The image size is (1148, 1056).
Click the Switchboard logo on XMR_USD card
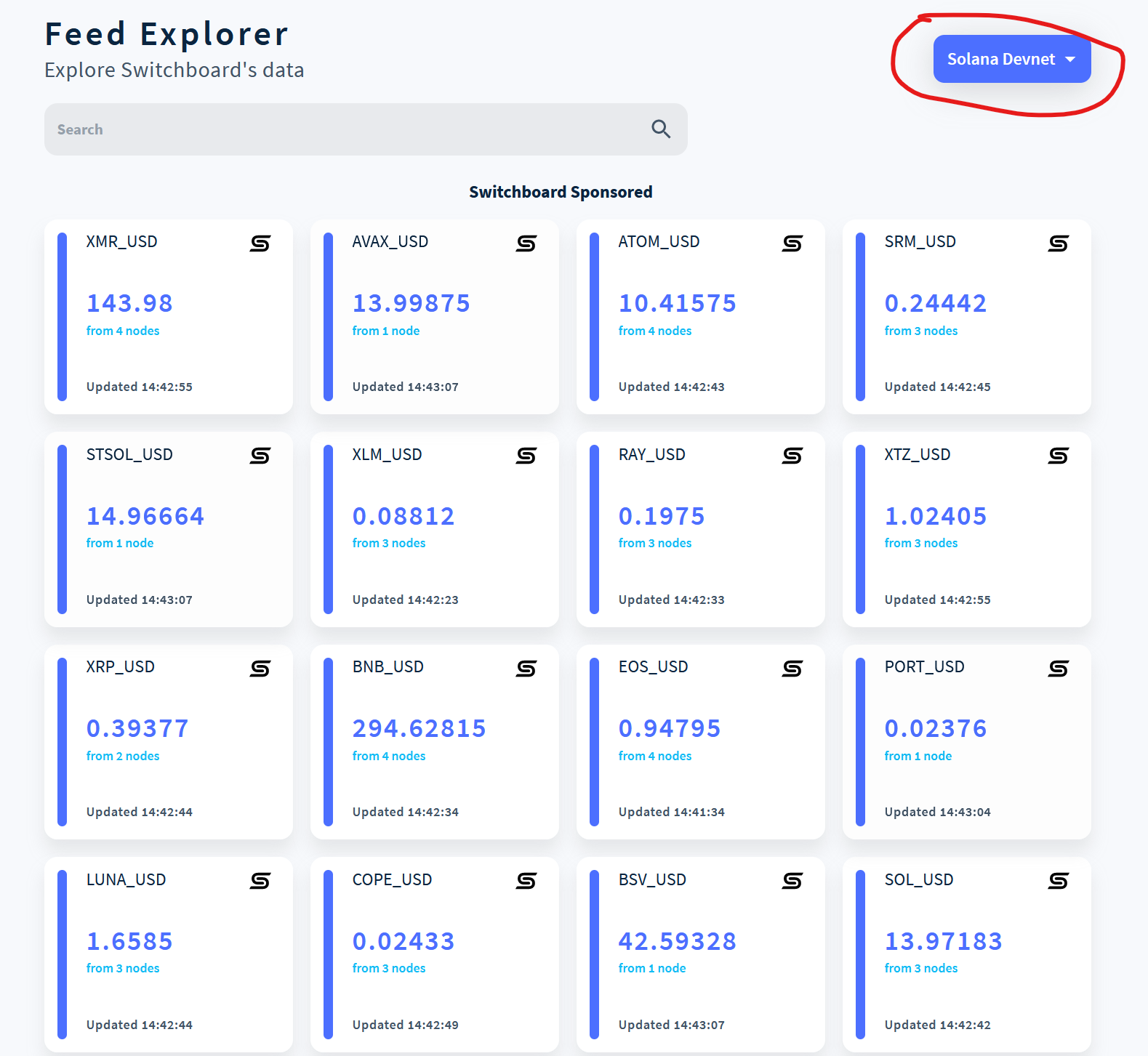pos(260,243)
